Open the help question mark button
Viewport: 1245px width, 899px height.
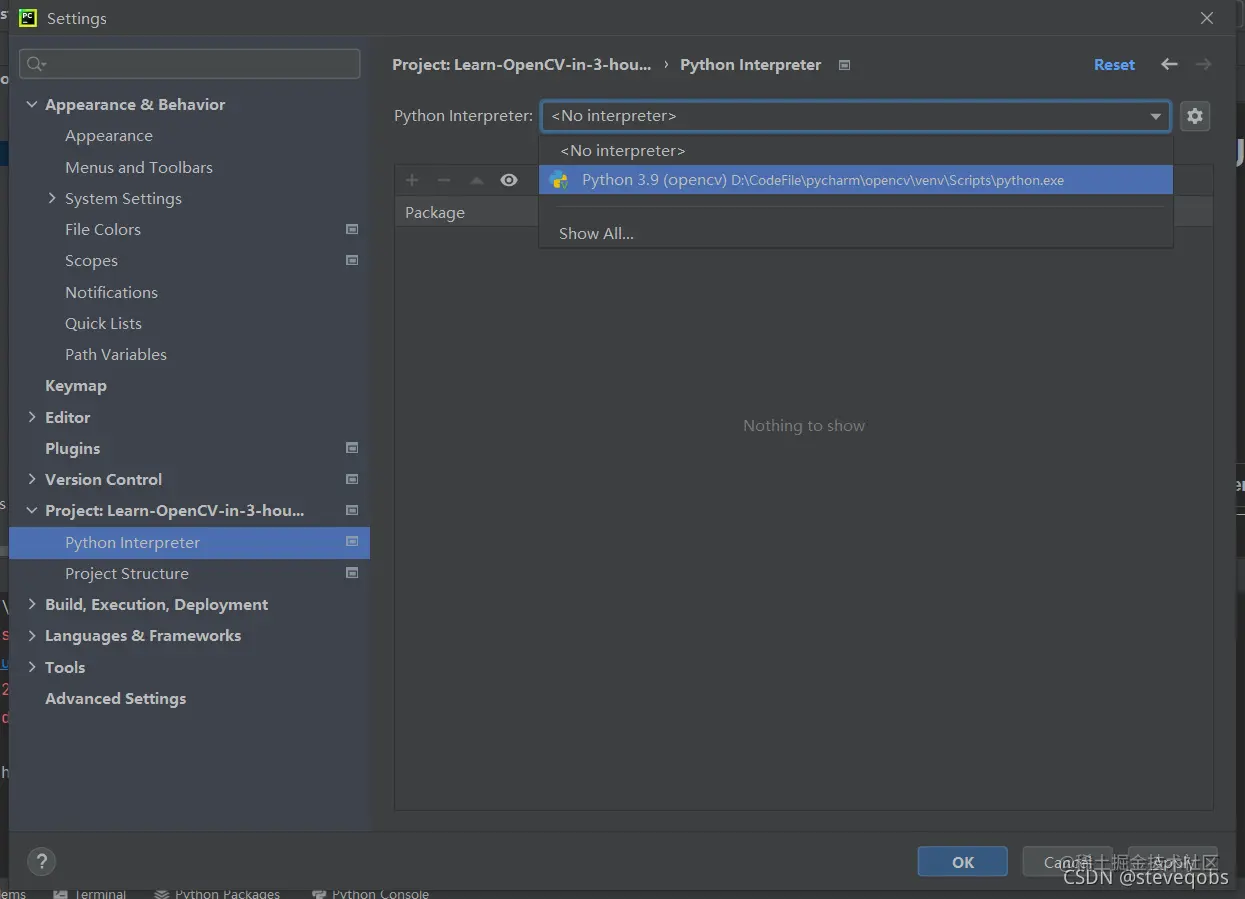[x=41, y=861]
